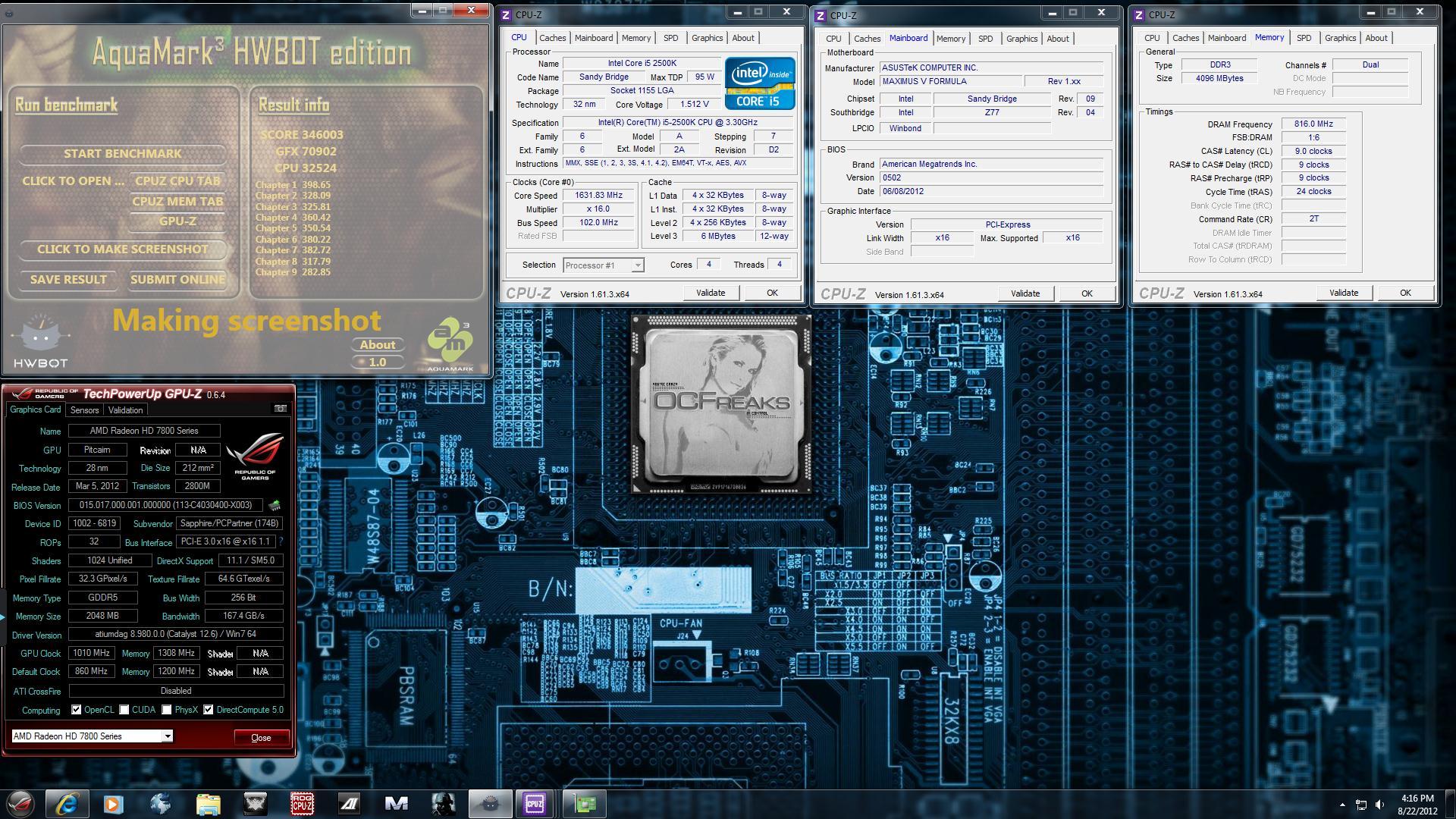
Task: Click the AquaMark logo icon
Action: tap(450, 345)
